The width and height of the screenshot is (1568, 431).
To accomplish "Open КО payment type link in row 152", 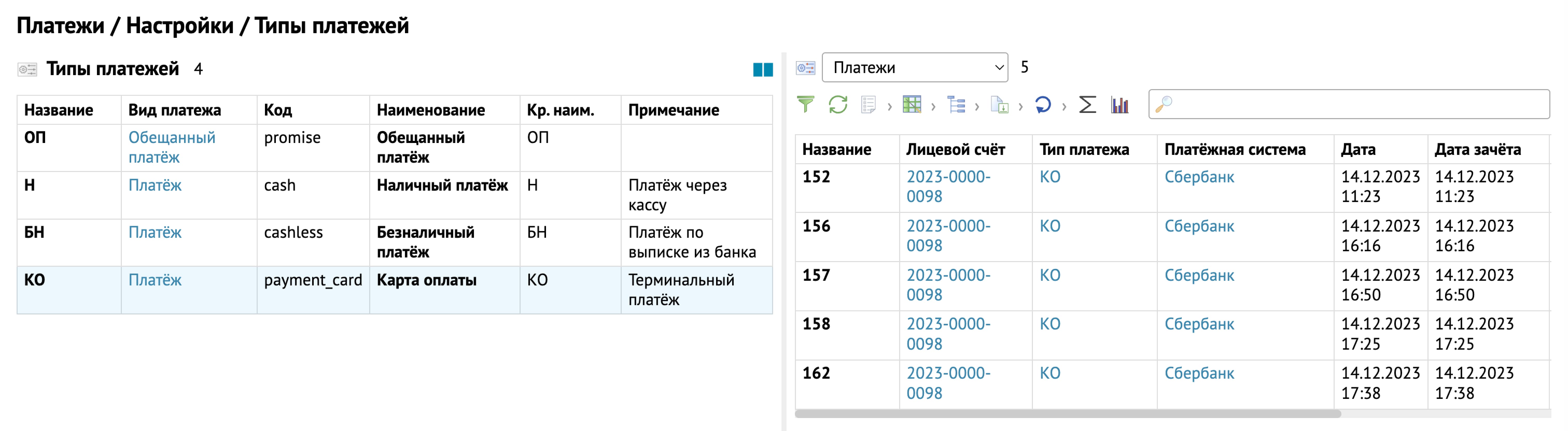I will pos(1050,177).
